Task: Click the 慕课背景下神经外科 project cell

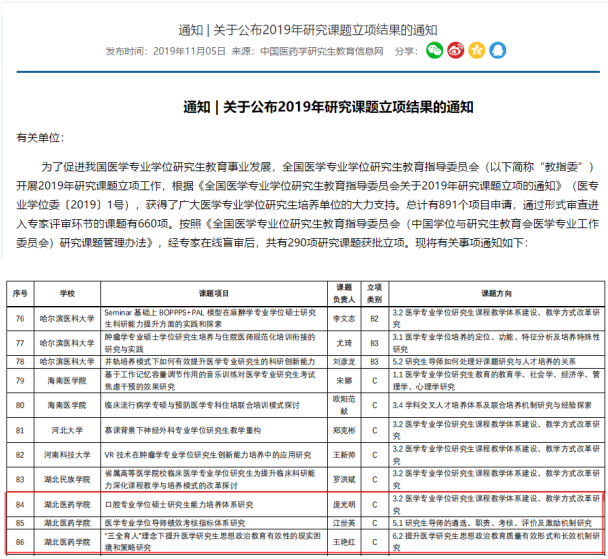Action: pos(214,430)
